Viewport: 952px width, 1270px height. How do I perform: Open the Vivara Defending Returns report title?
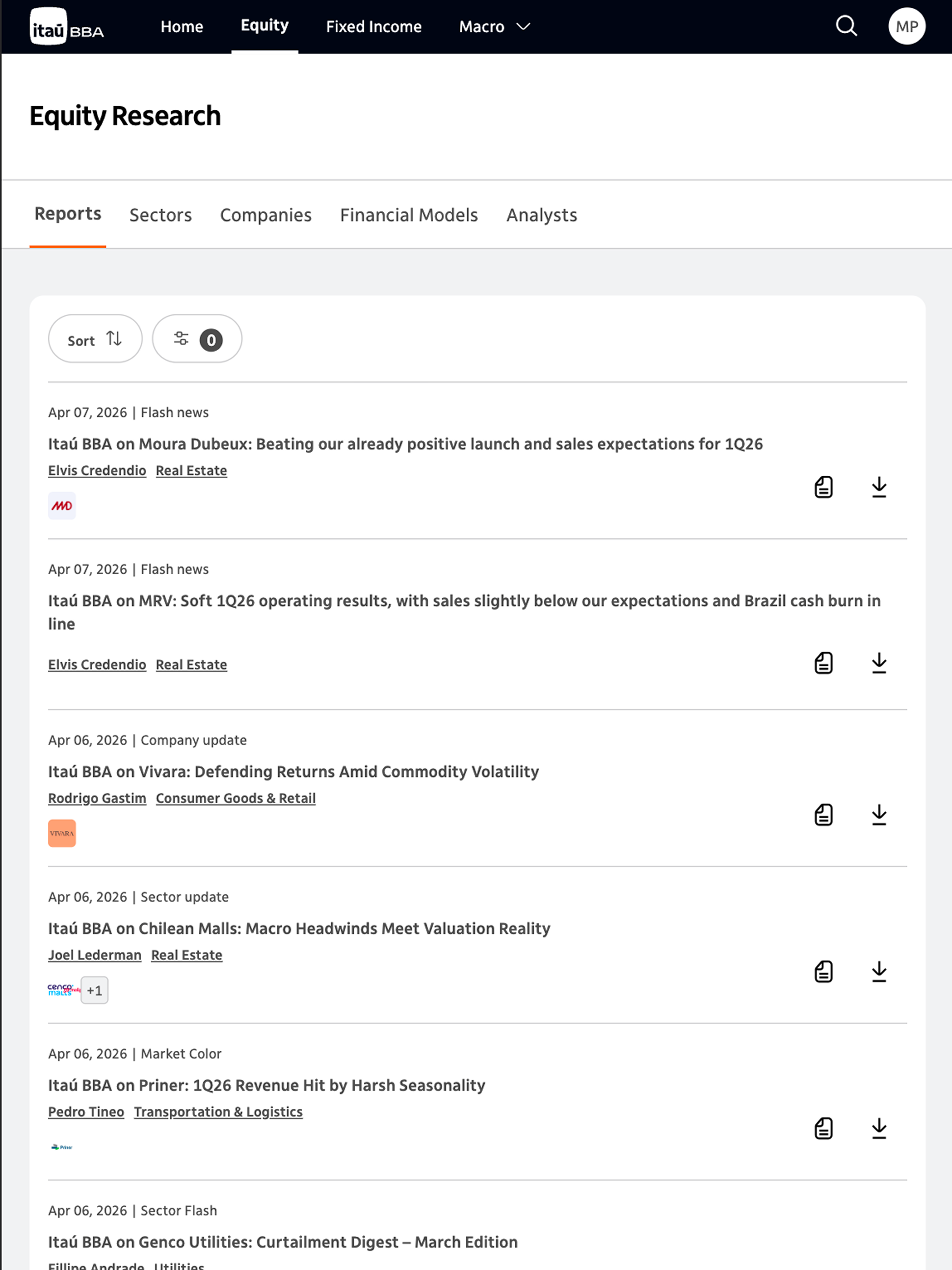point(293,771)
